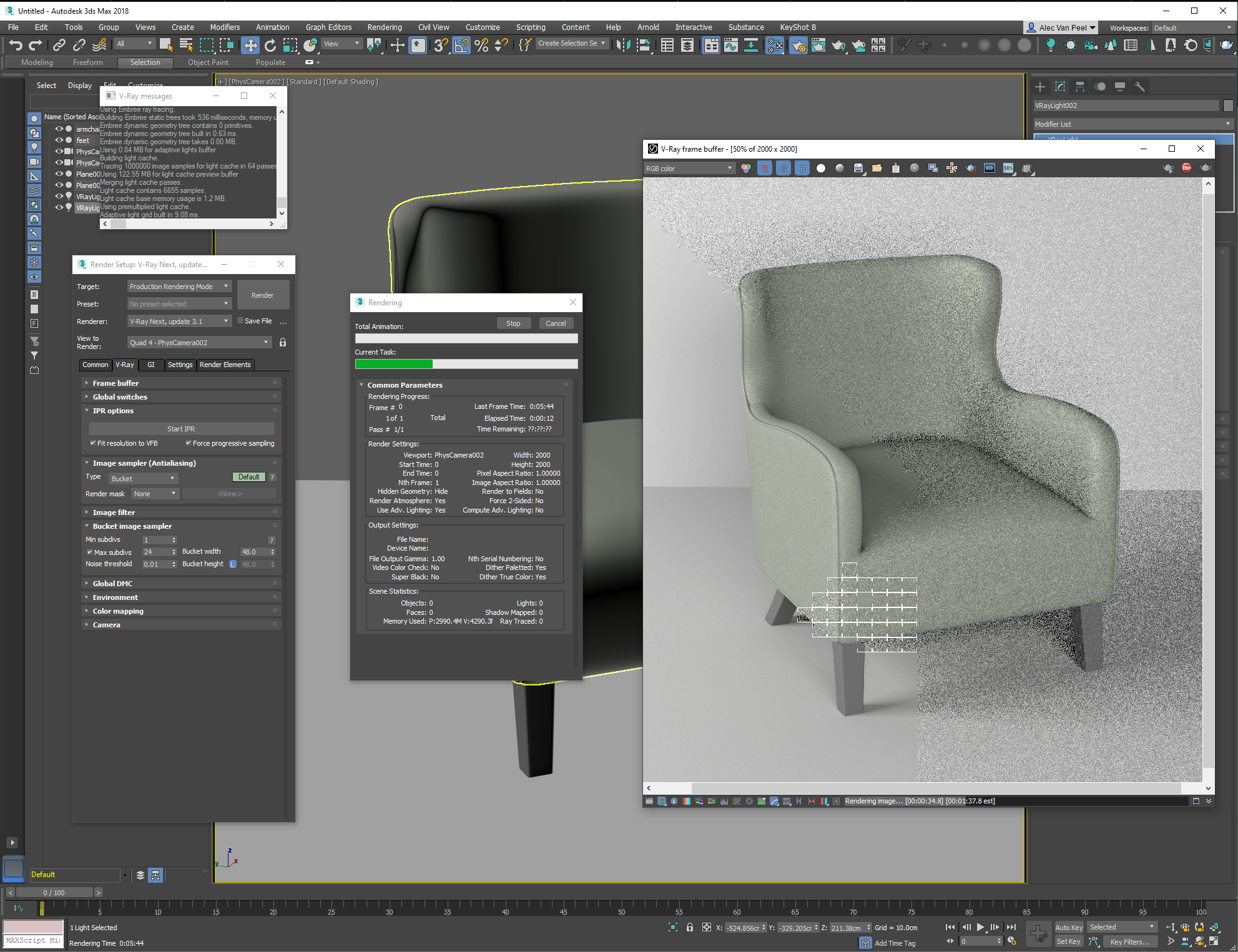
Task: Select the Select and Move tool
Action: pos(250,45)
